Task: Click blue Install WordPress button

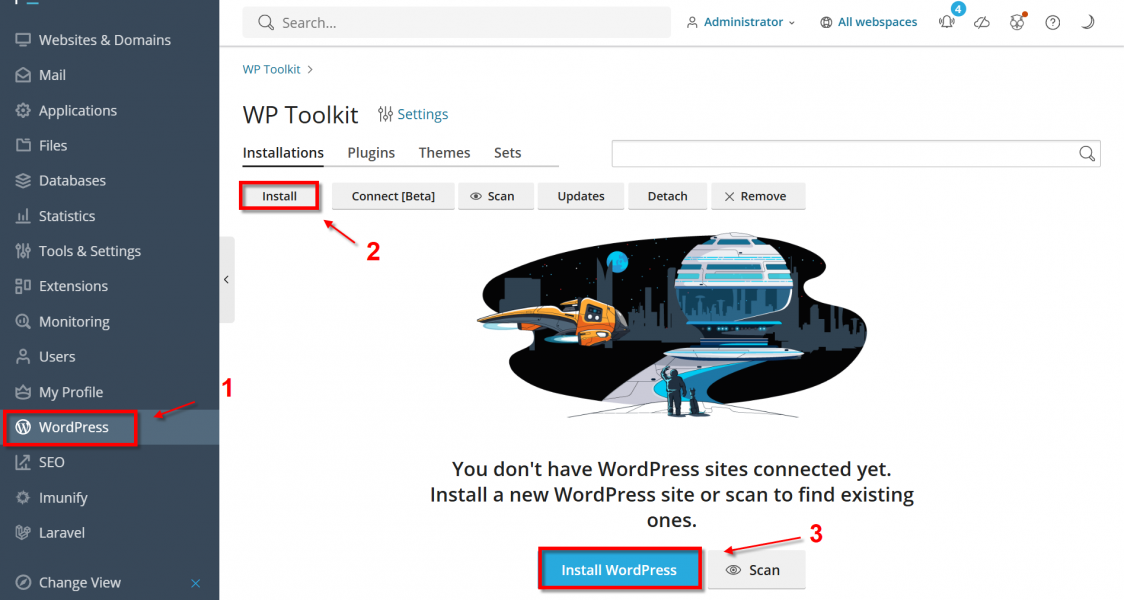Action: [619, 570]
